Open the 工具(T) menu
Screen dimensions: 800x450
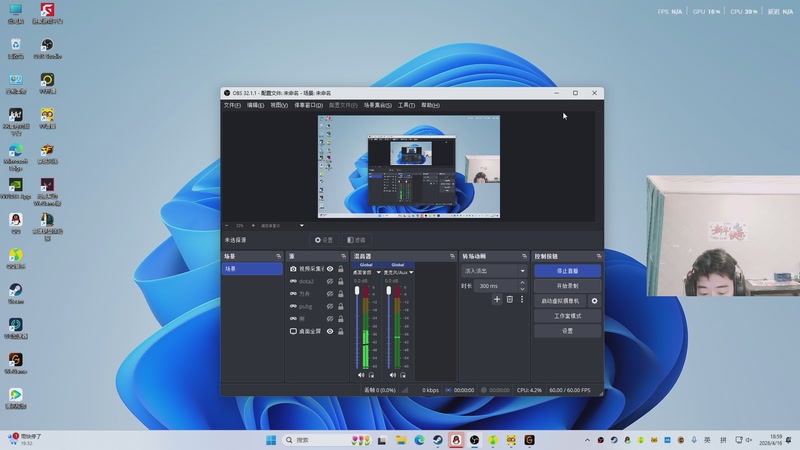pos(406,105)
